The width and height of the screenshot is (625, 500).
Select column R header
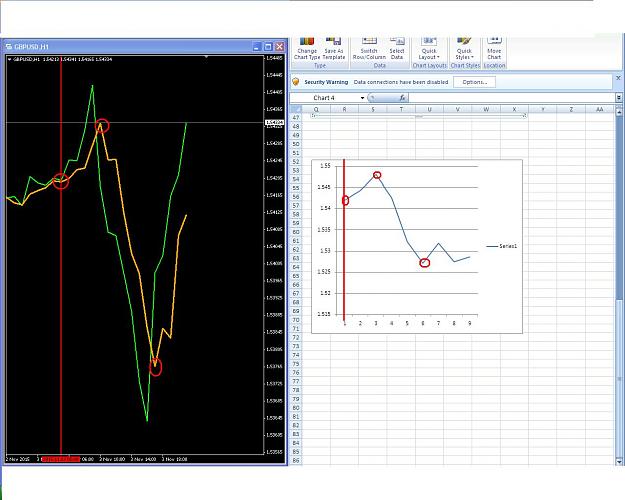pyautogui.click(x=344, y=109)
